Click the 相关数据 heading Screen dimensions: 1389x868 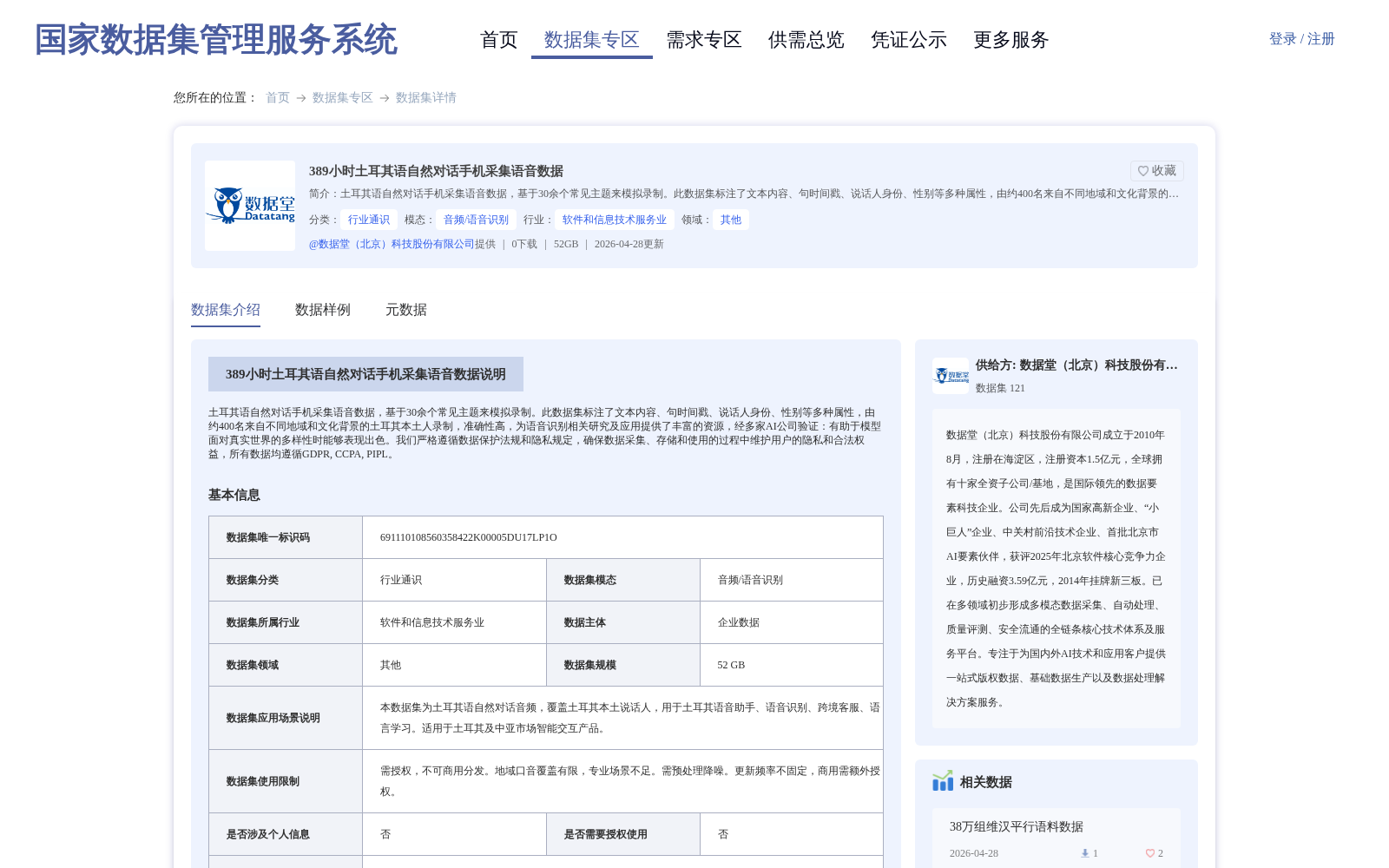pyautogui.click(x=986, y=782)
